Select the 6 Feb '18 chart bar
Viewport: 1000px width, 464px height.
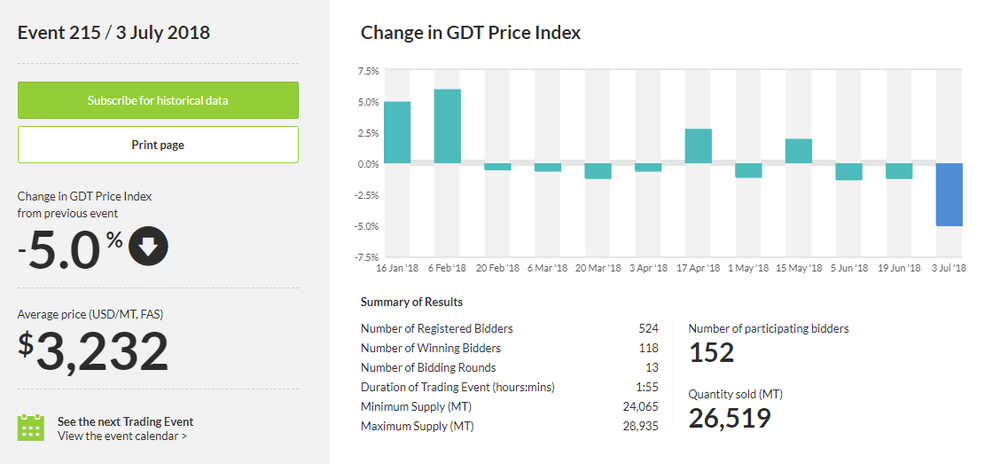pyautogui.click(x=447, y=126)
